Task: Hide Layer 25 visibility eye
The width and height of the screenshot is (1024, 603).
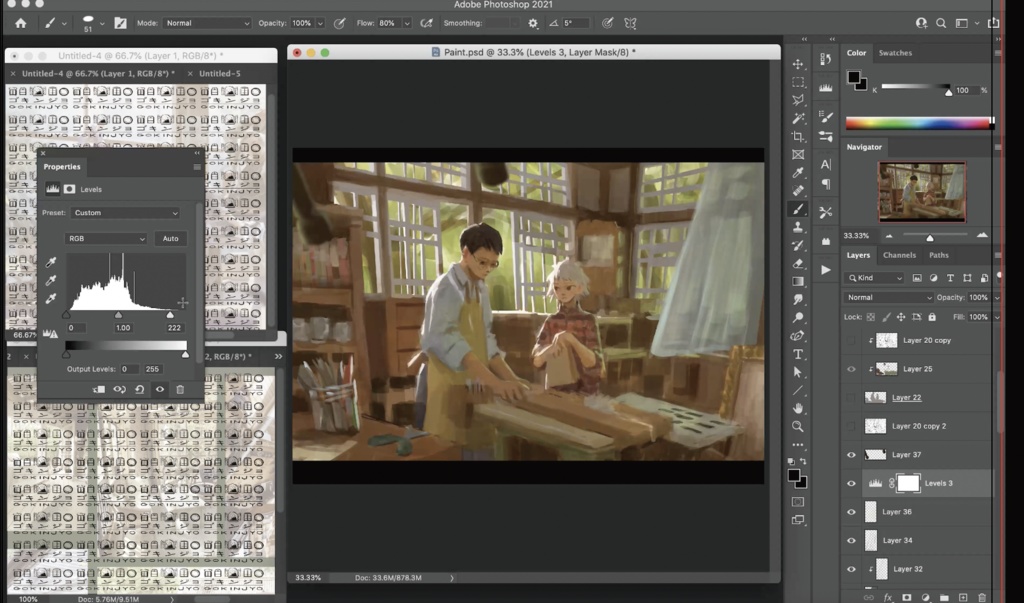Action: (851, 369)
